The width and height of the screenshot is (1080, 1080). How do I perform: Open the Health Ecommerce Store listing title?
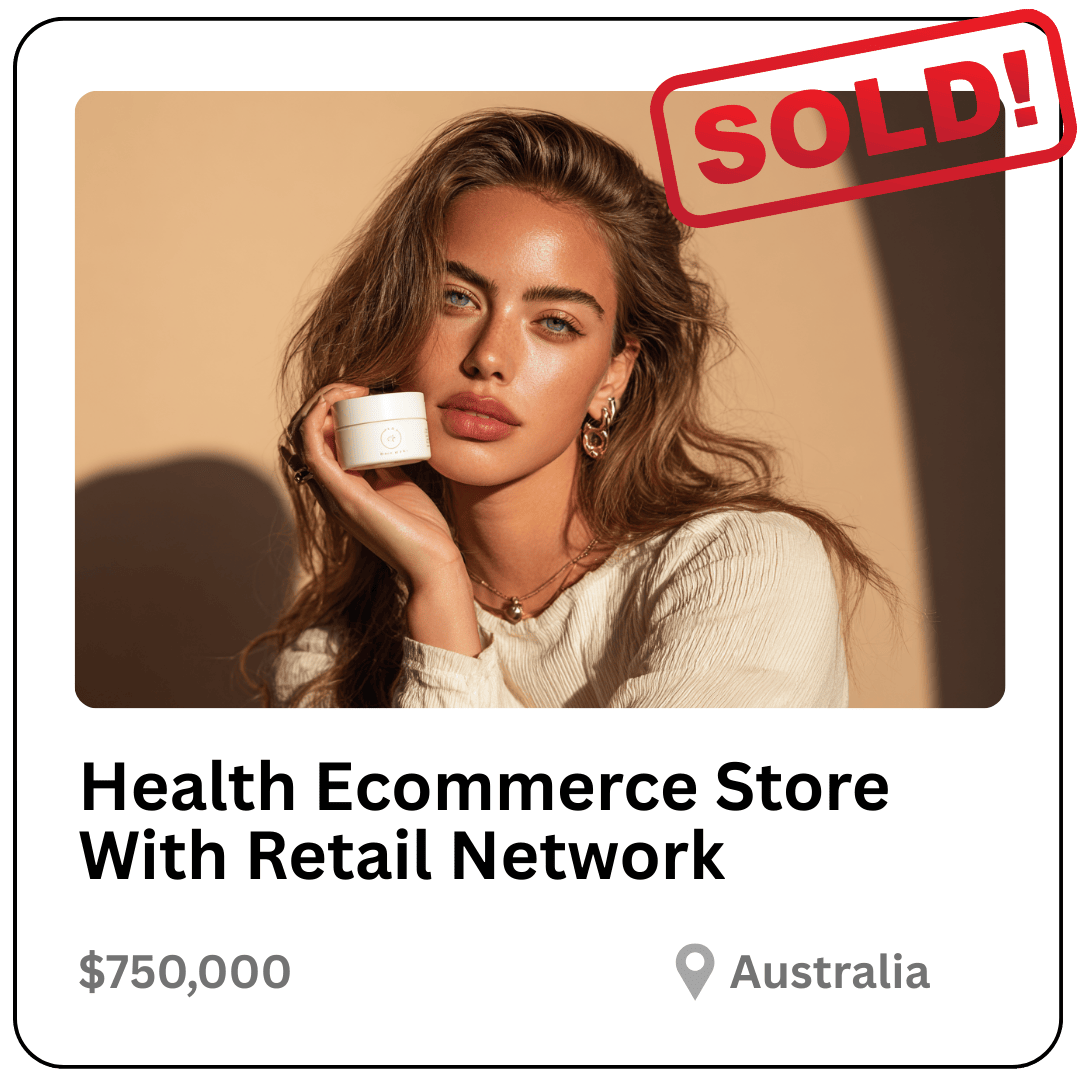pos(485,820)
